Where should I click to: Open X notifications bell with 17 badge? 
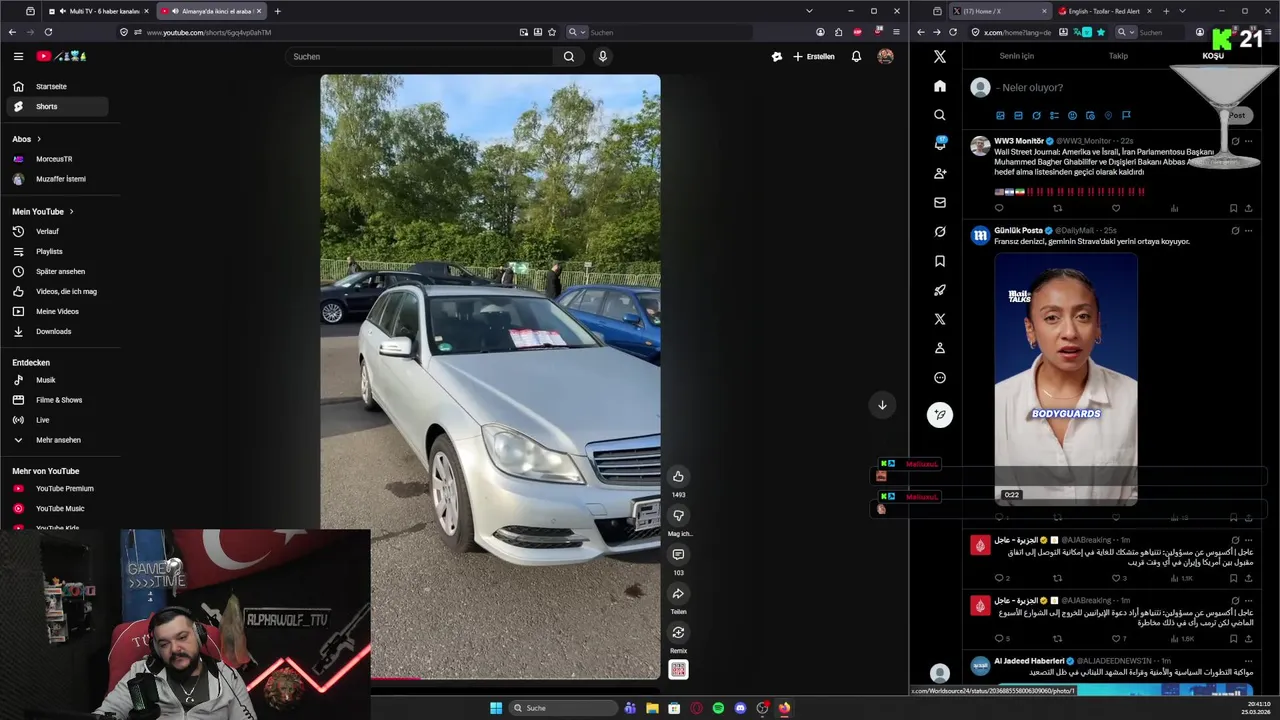939,144
